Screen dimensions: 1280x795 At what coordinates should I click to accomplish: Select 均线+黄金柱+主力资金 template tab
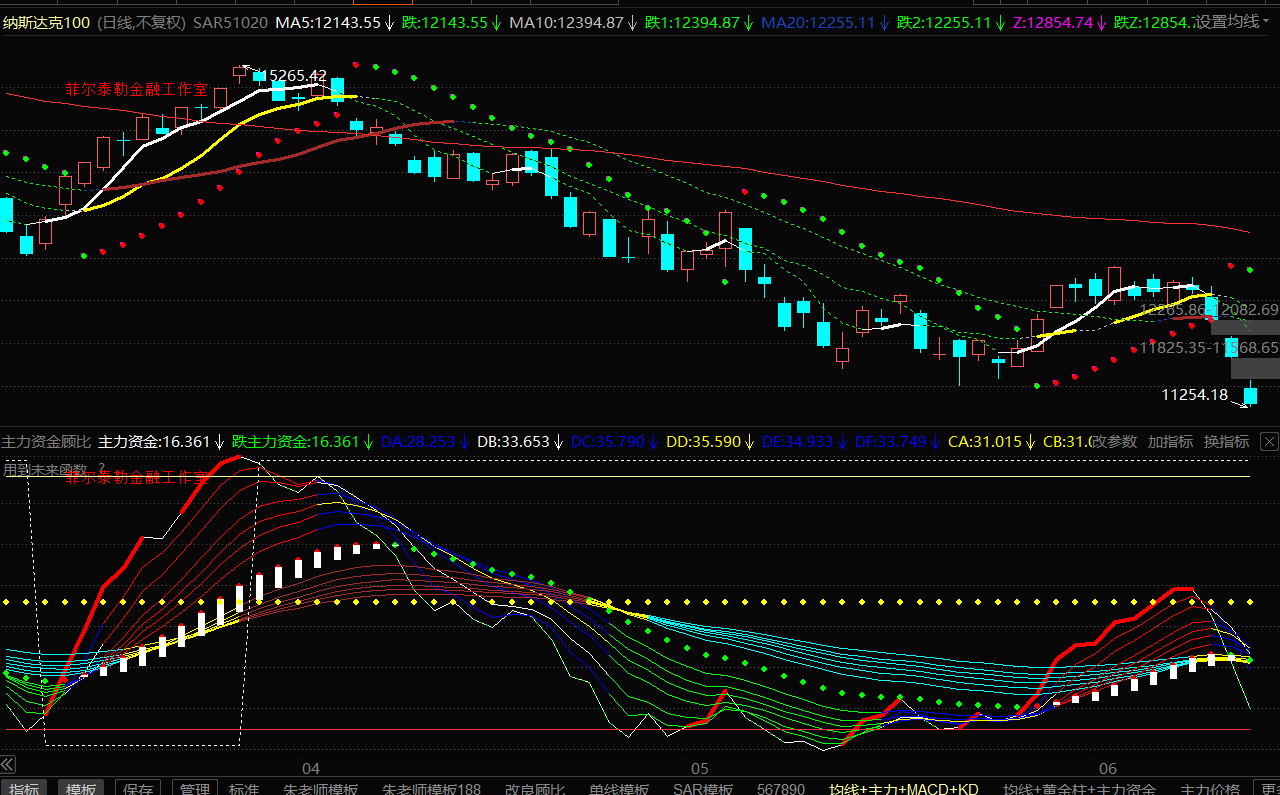click(1079, 788)
